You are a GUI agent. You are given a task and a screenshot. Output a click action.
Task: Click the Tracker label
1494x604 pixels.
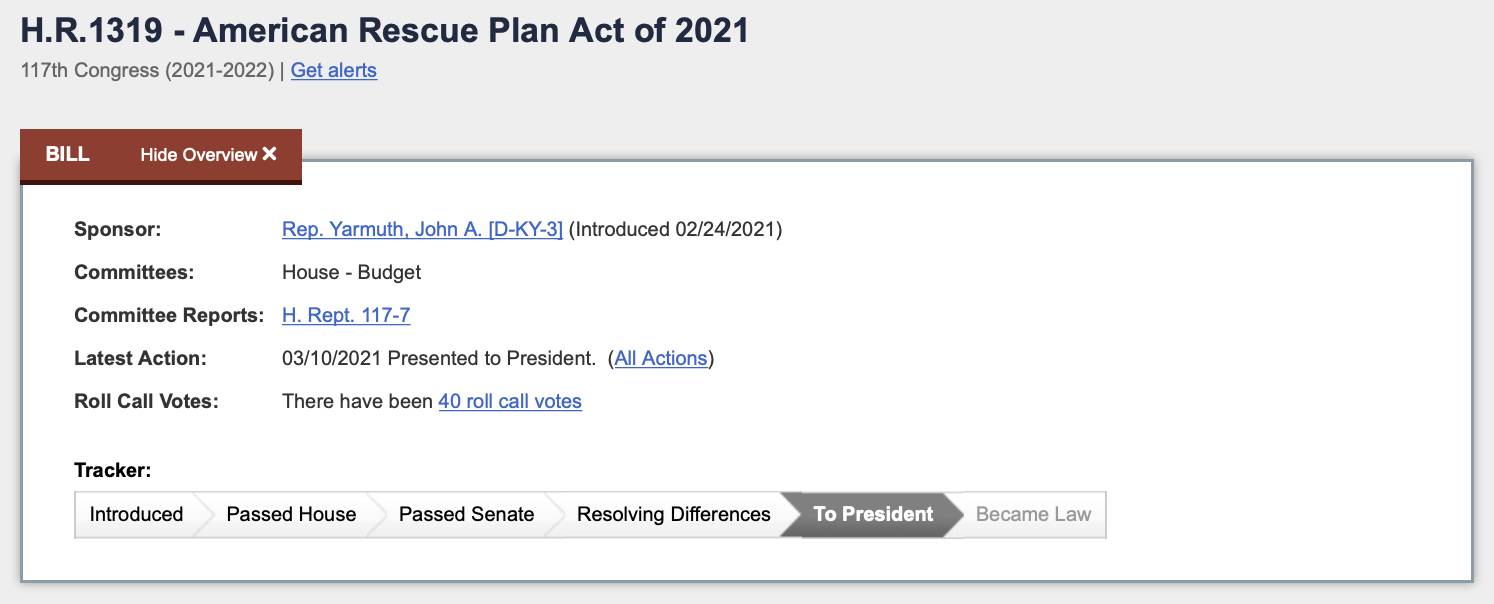[x=113, y=470]
